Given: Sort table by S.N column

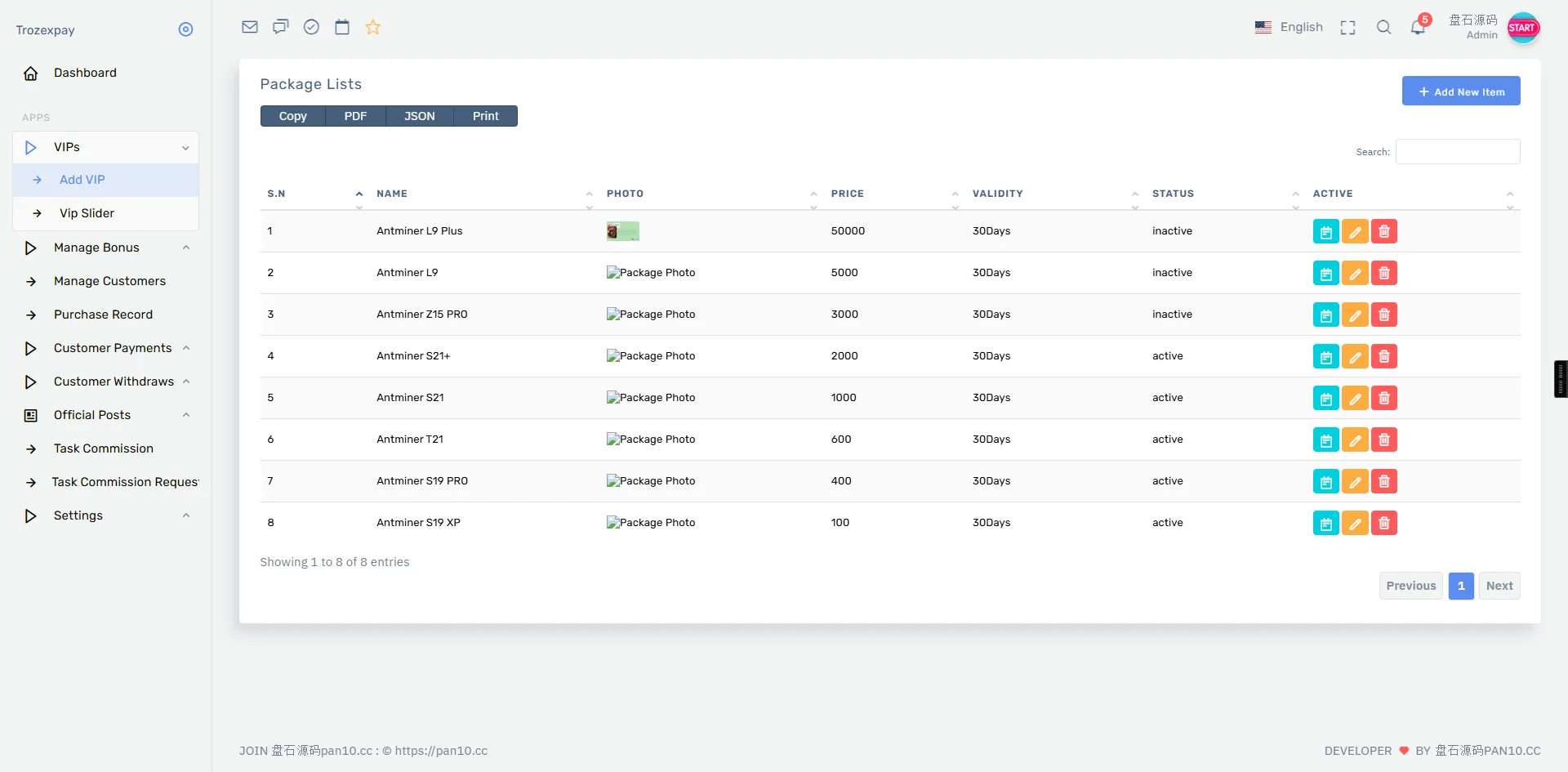Looking at the screenshot, I should pos(314,194).
